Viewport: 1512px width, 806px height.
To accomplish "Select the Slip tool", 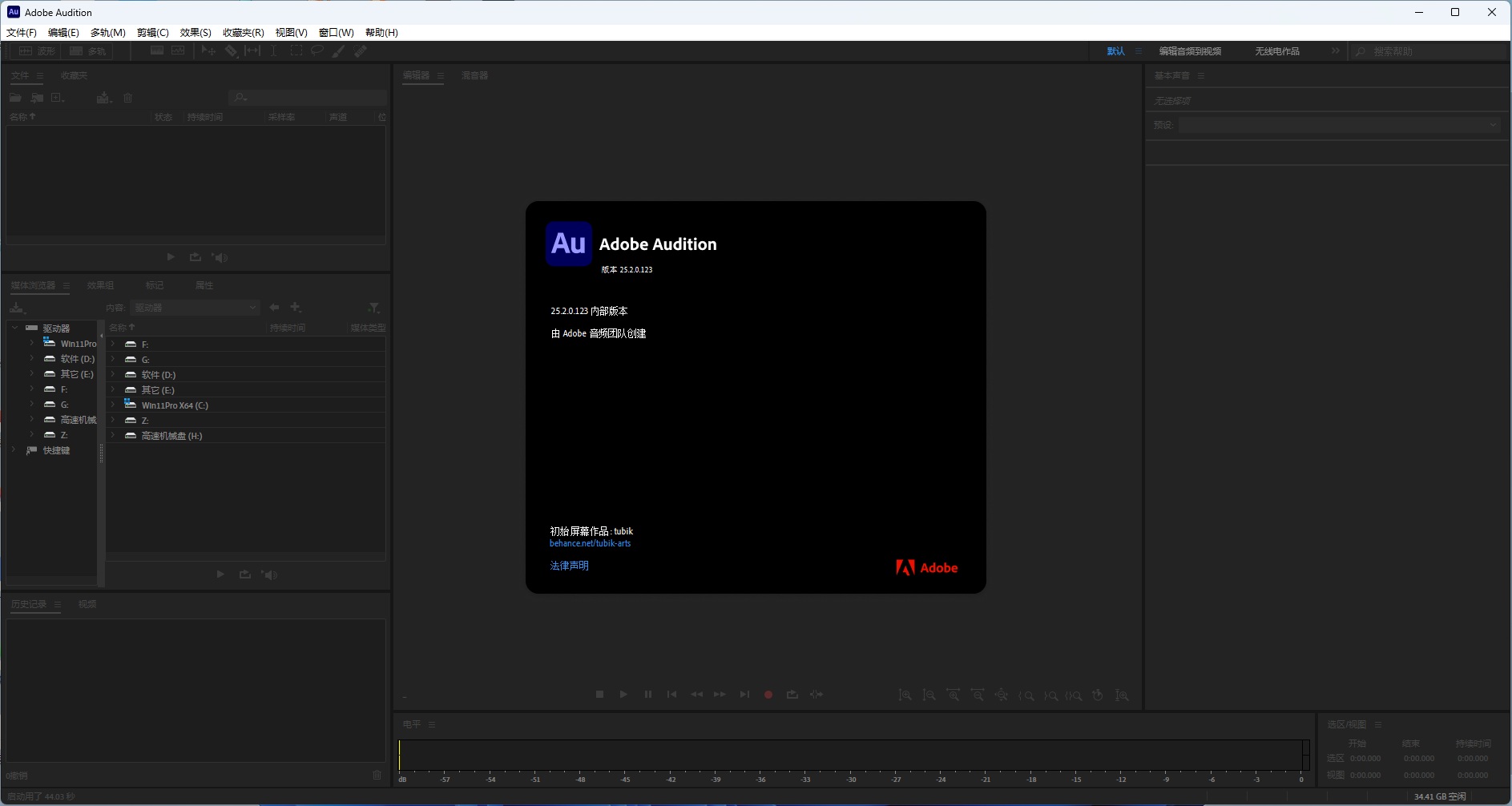I will [252, 50].
